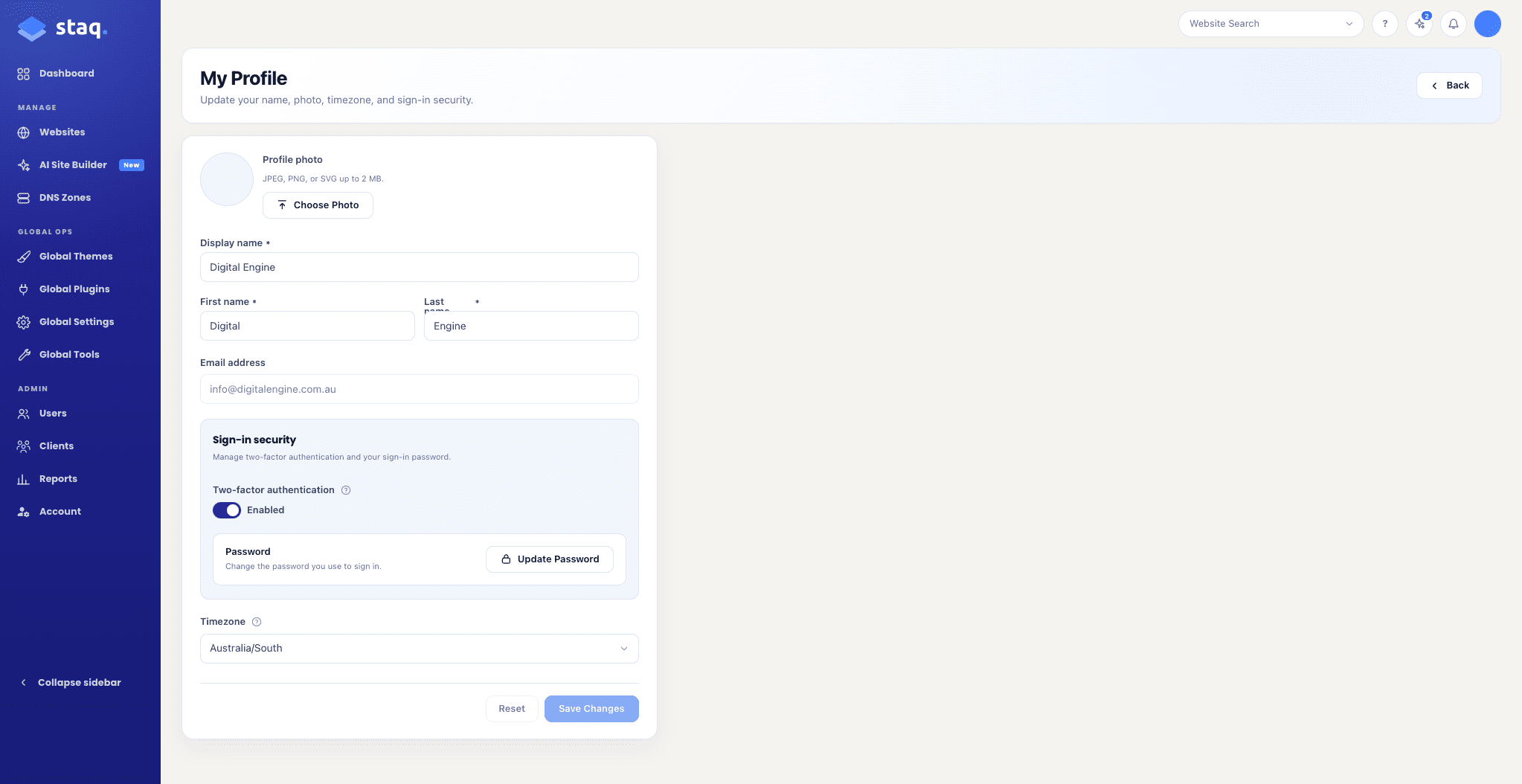Open Reports page

click(x=48, y=479)
